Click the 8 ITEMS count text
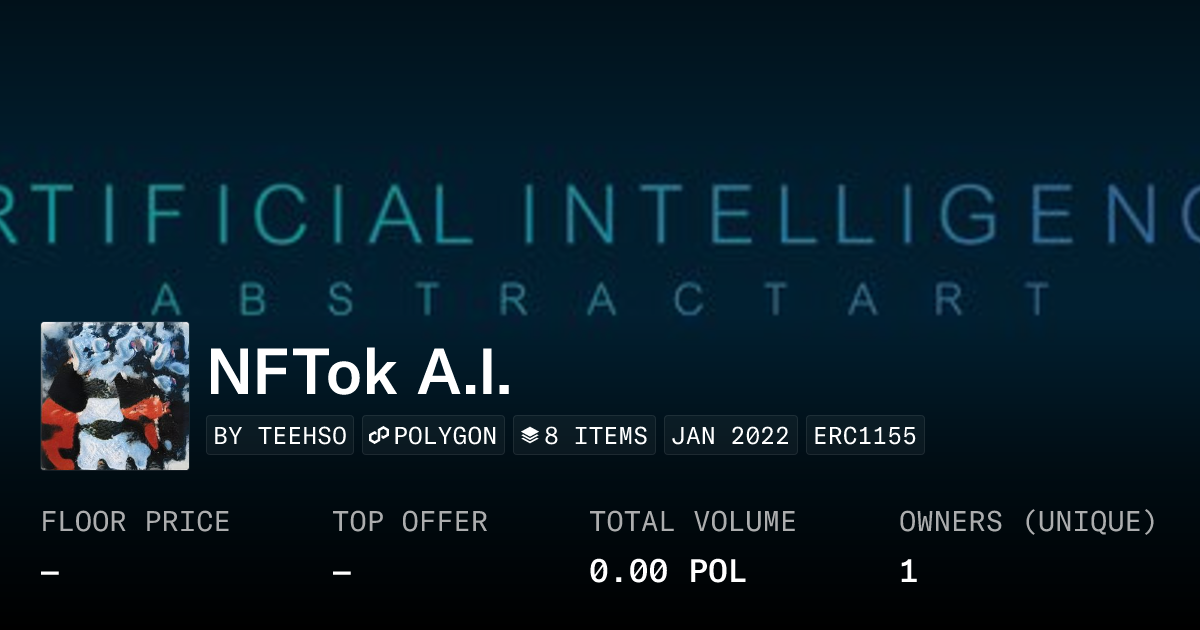Image resolution: width=1200 pixels, height=630 pixels. pos(596,436)
